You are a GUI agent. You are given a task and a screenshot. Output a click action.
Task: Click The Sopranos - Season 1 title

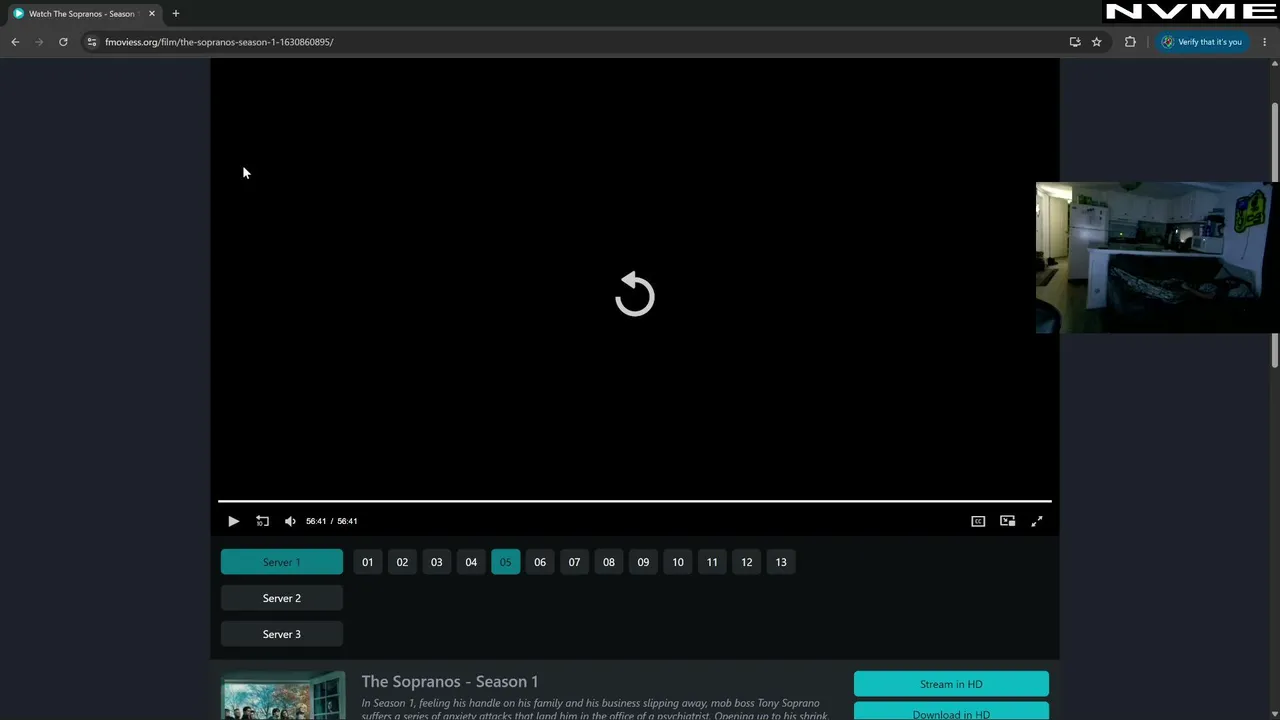click(450, 681)
